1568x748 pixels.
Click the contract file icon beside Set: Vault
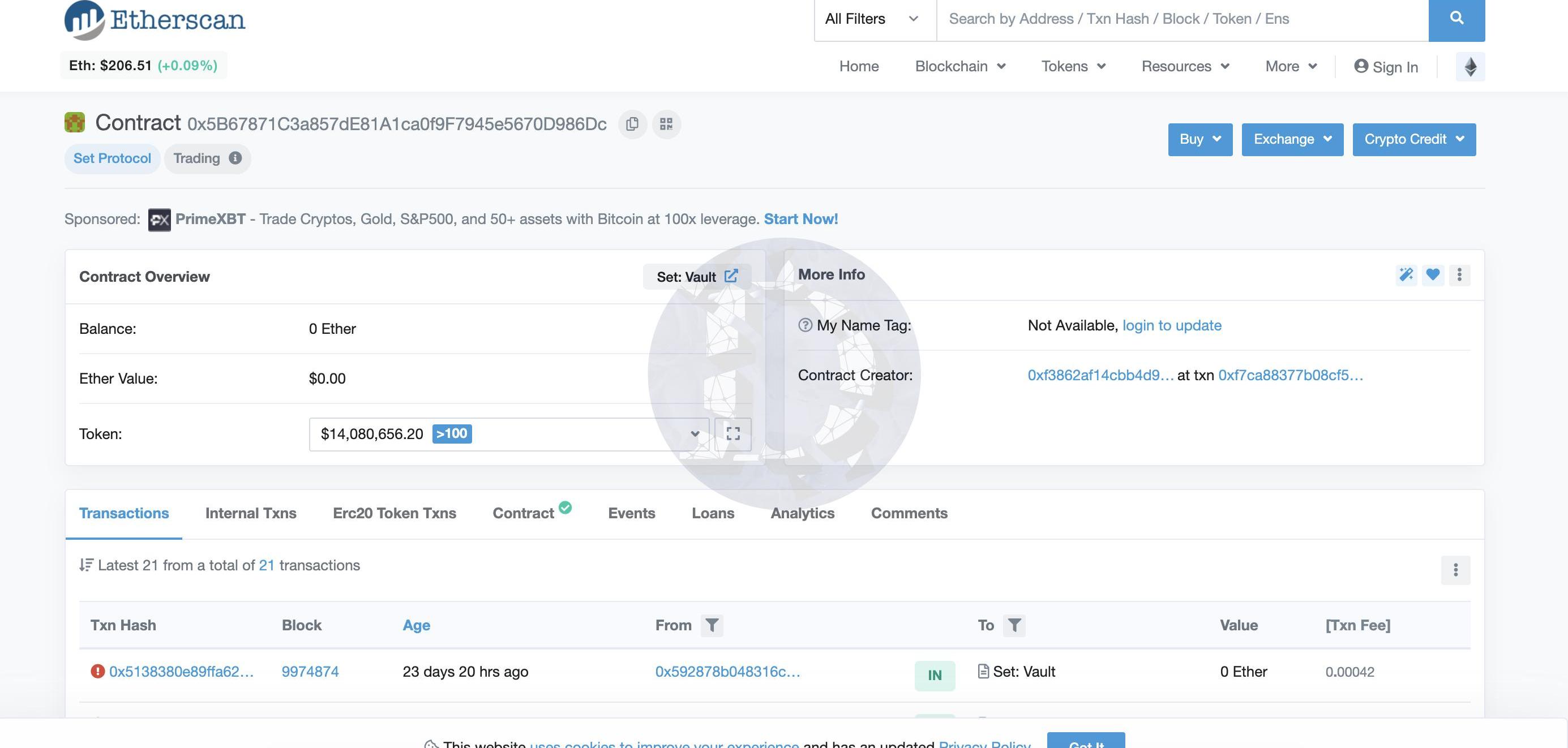(x=983, y=671)
